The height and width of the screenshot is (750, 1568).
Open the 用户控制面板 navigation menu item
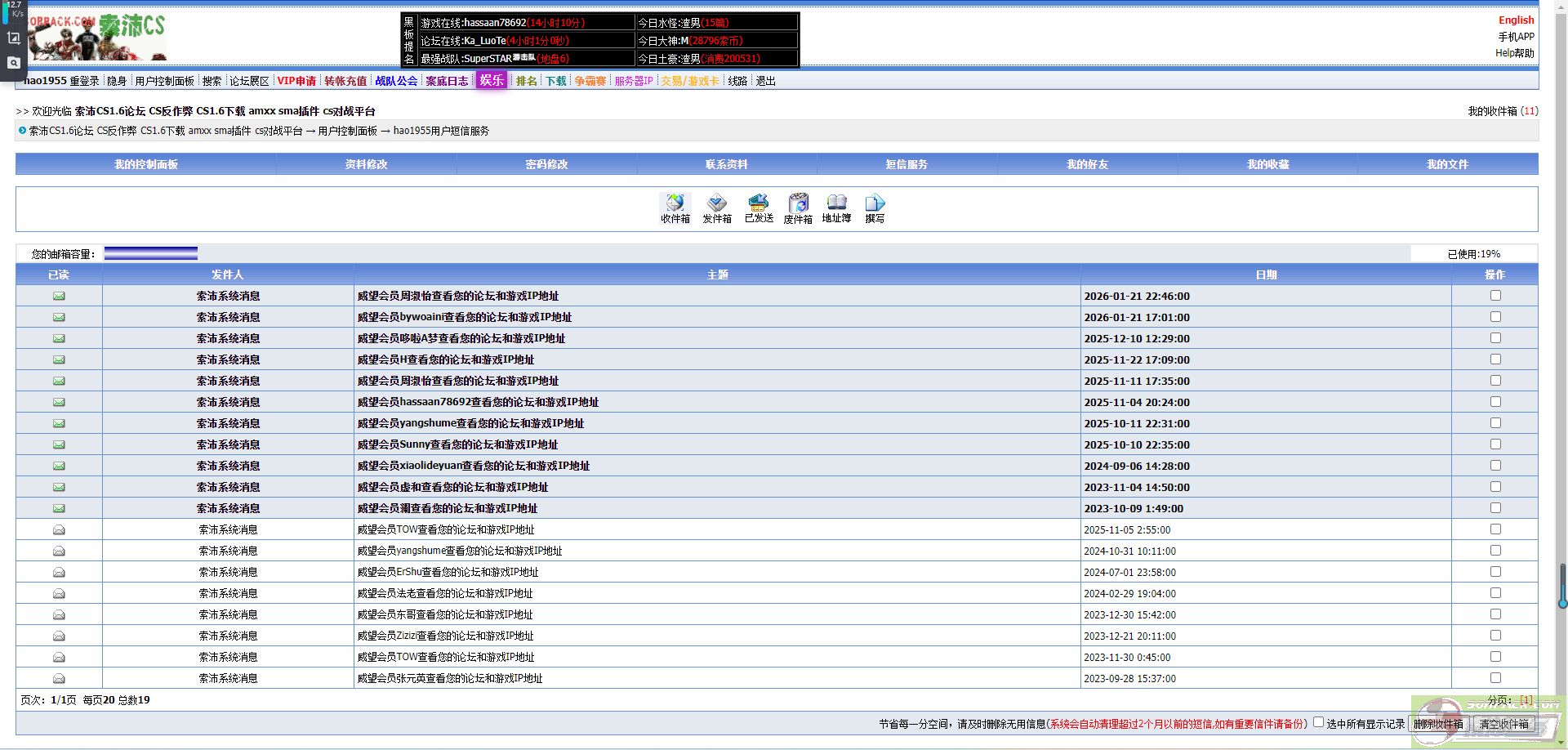point(164,81)
